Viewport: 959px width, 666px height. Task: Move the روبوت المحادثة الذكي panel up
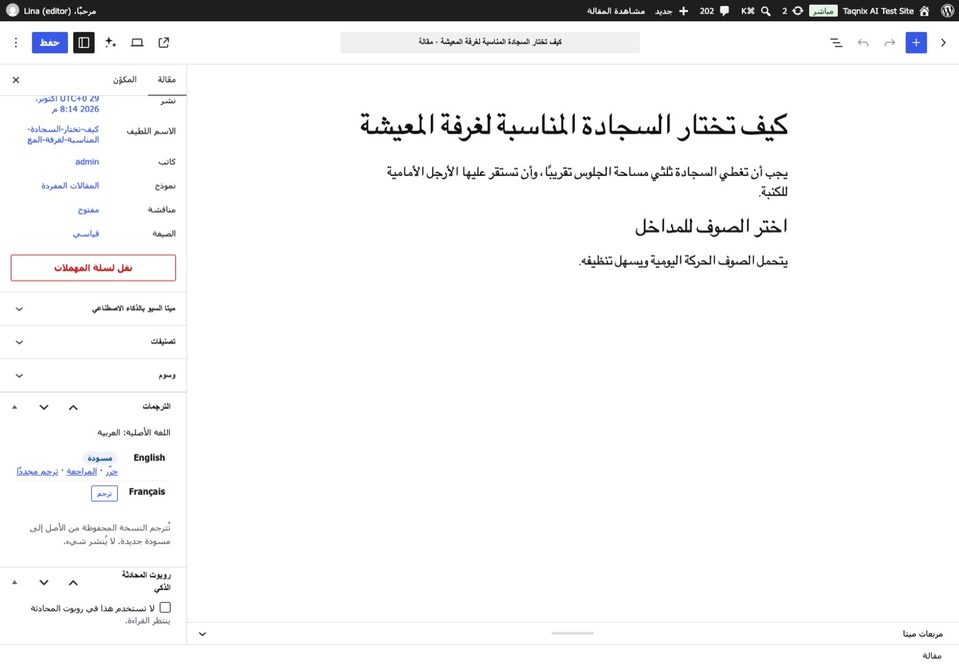73,583
